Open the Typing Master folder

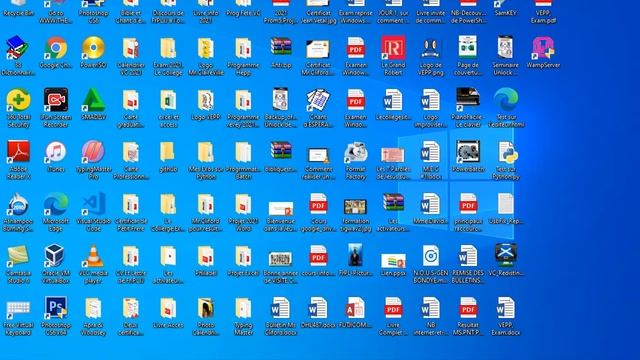[x=243, y=308]
